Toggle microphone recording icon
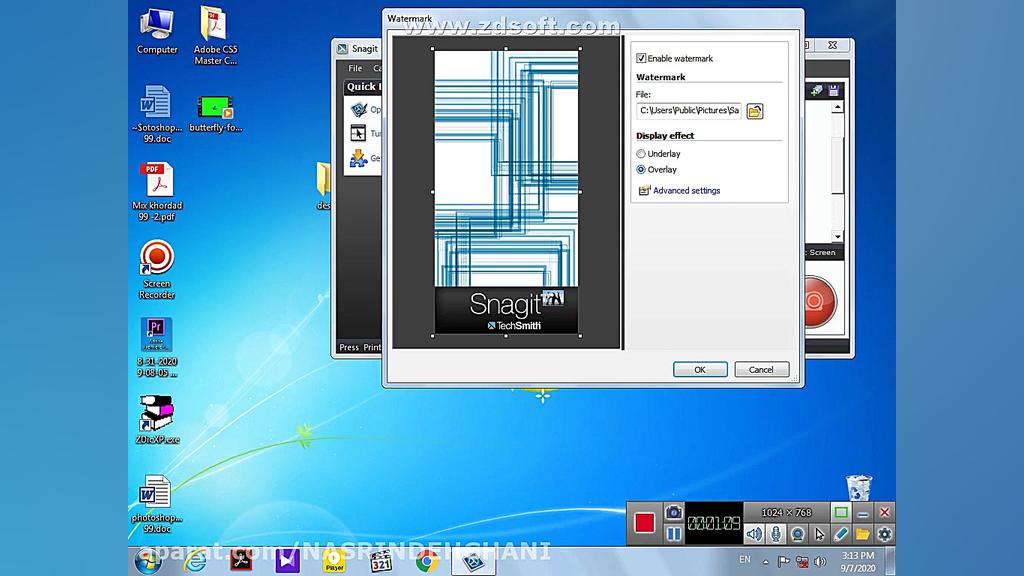 pos(776,534)
